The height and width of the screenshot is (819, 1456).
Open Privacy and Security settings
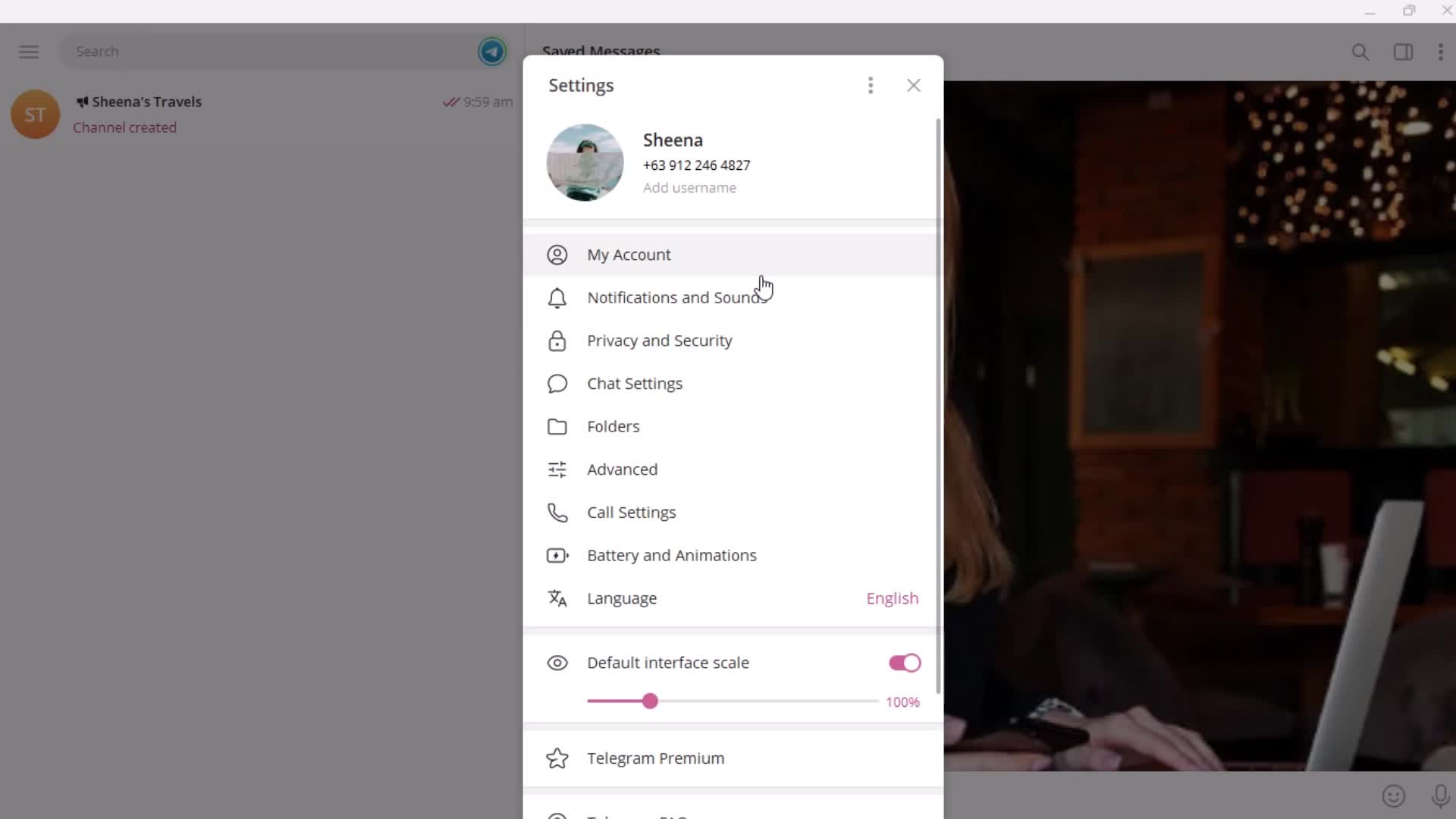coord(660,341)
